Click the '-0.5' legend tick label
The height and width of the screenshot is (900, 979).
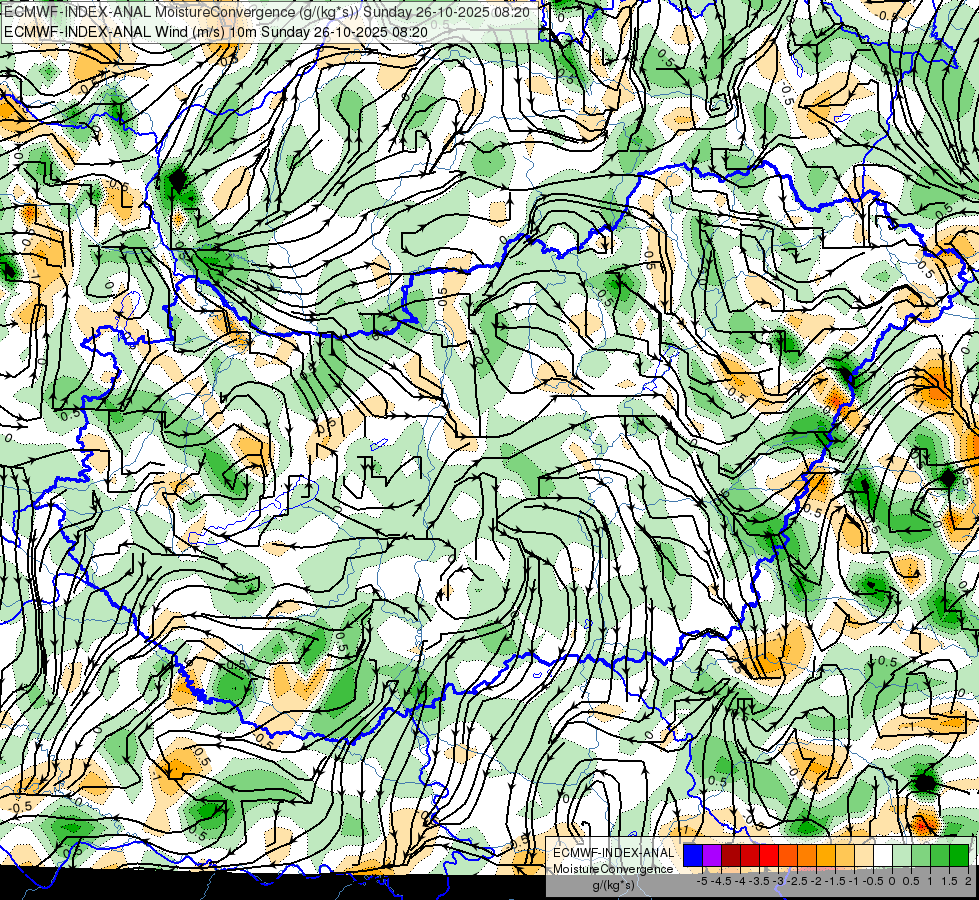(873, 881)
